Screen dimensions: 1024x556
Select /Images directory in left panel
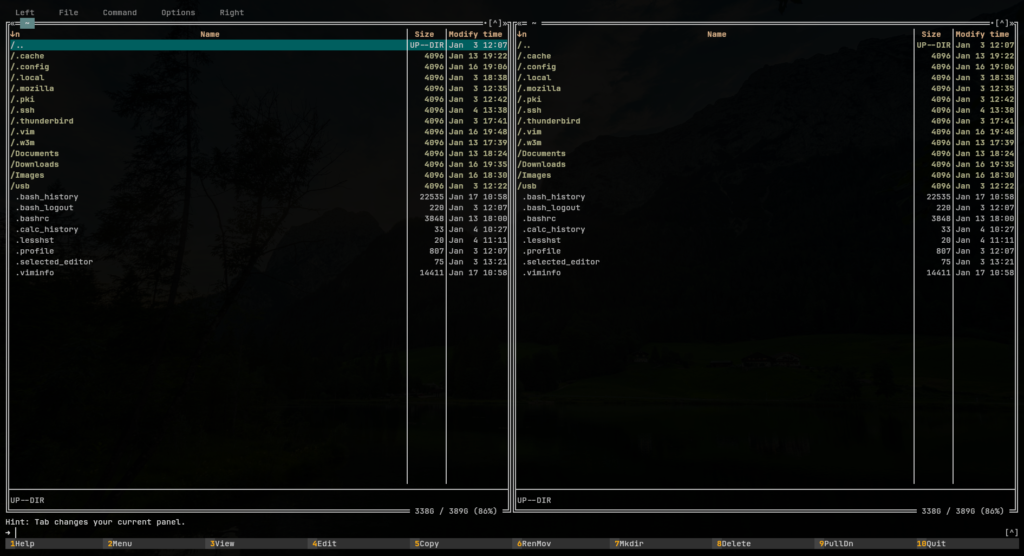coord(259,175)
